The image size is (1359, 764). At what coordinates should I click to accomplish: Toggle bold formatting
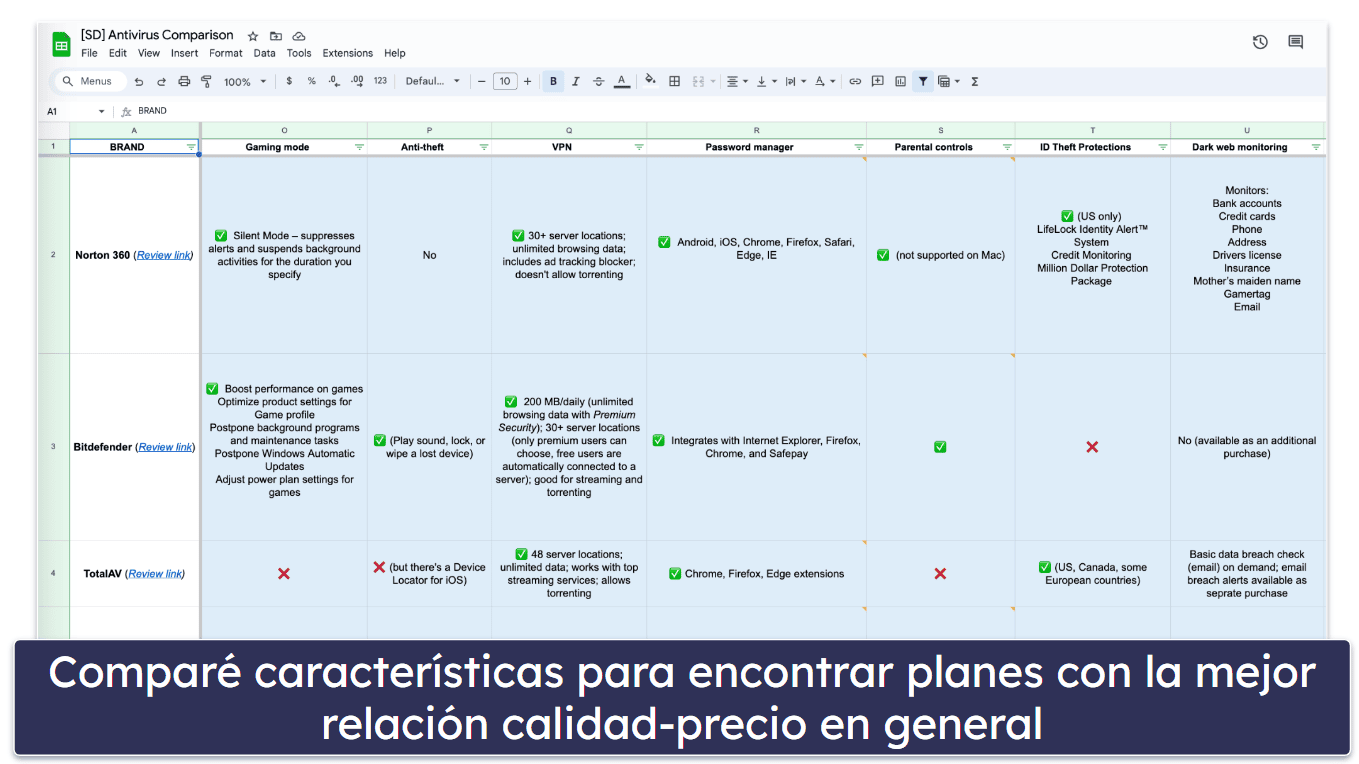(x=553, y=82)
